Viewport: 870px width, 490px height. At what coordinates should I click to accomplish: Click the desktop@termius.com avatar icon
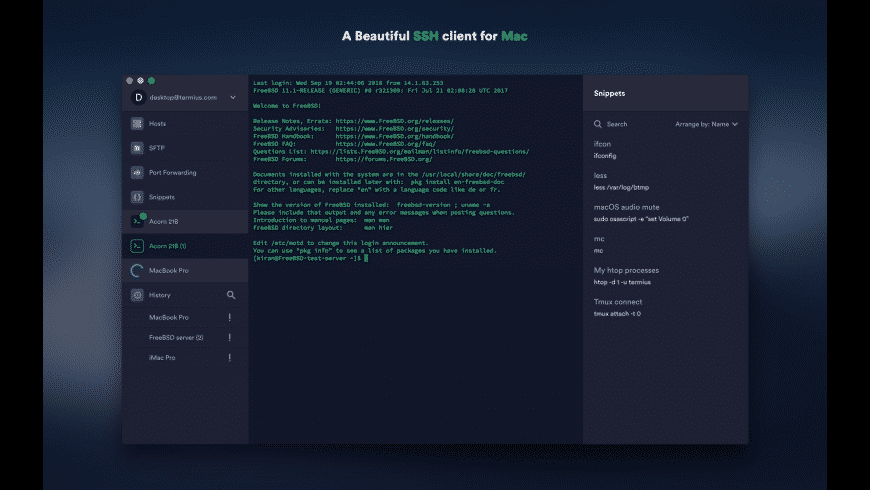click(x=138, y=98)
